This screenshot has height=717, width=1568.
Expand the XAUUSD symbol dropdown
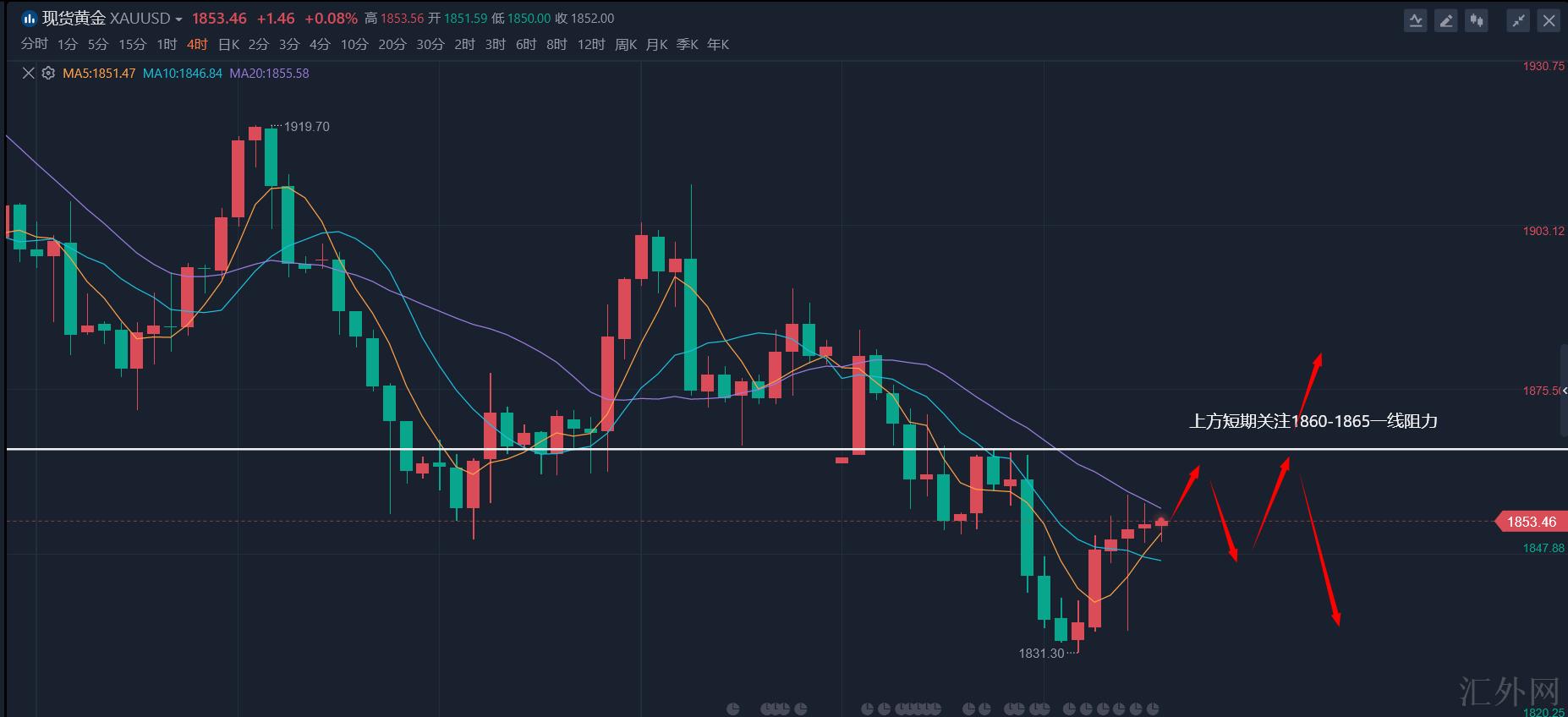(178, 19)
